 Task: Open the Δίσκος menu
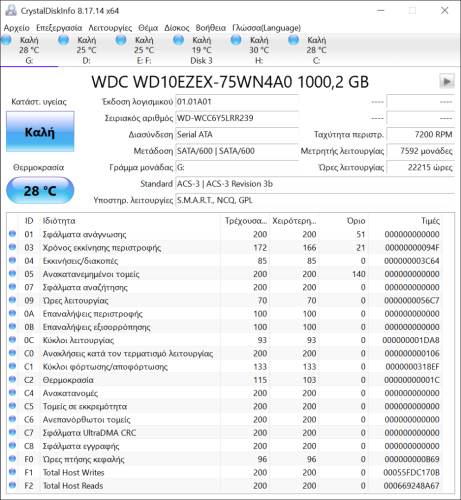pos(177,28)
